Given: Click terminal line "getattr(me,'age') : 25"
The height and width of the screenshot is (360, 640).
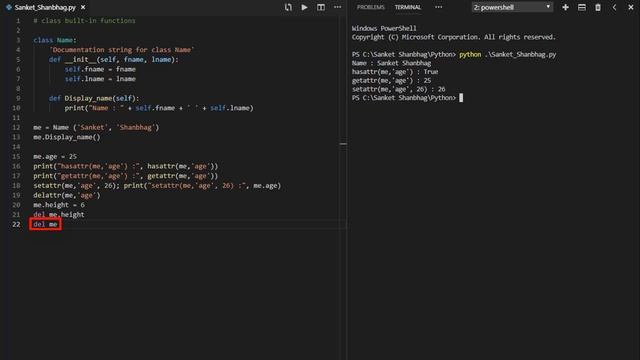Looking at the screenshot, I should coord(391,80).
